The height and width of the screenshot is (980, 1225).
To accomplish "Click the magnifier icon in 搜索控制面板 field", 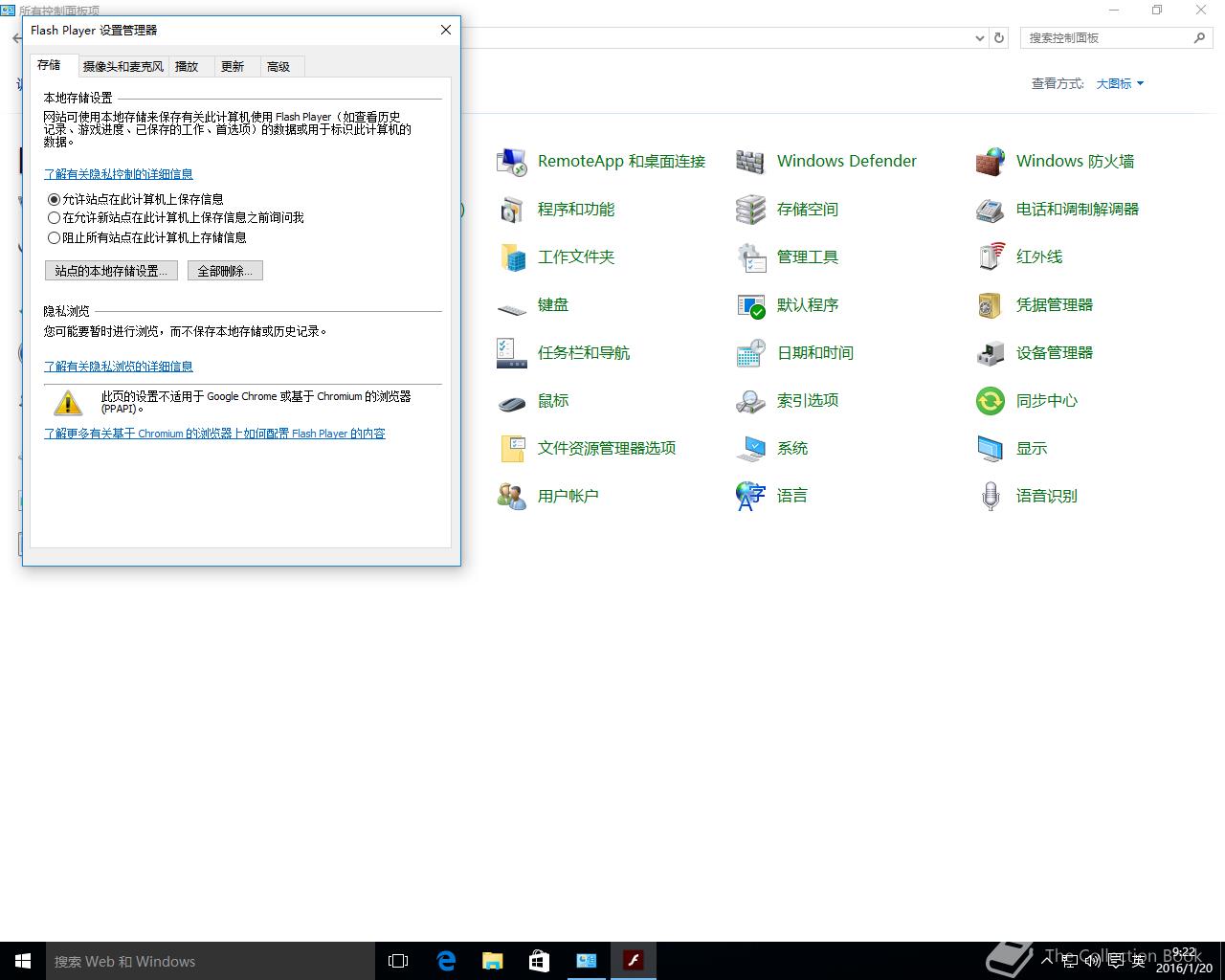I will tap(1199, 38).
